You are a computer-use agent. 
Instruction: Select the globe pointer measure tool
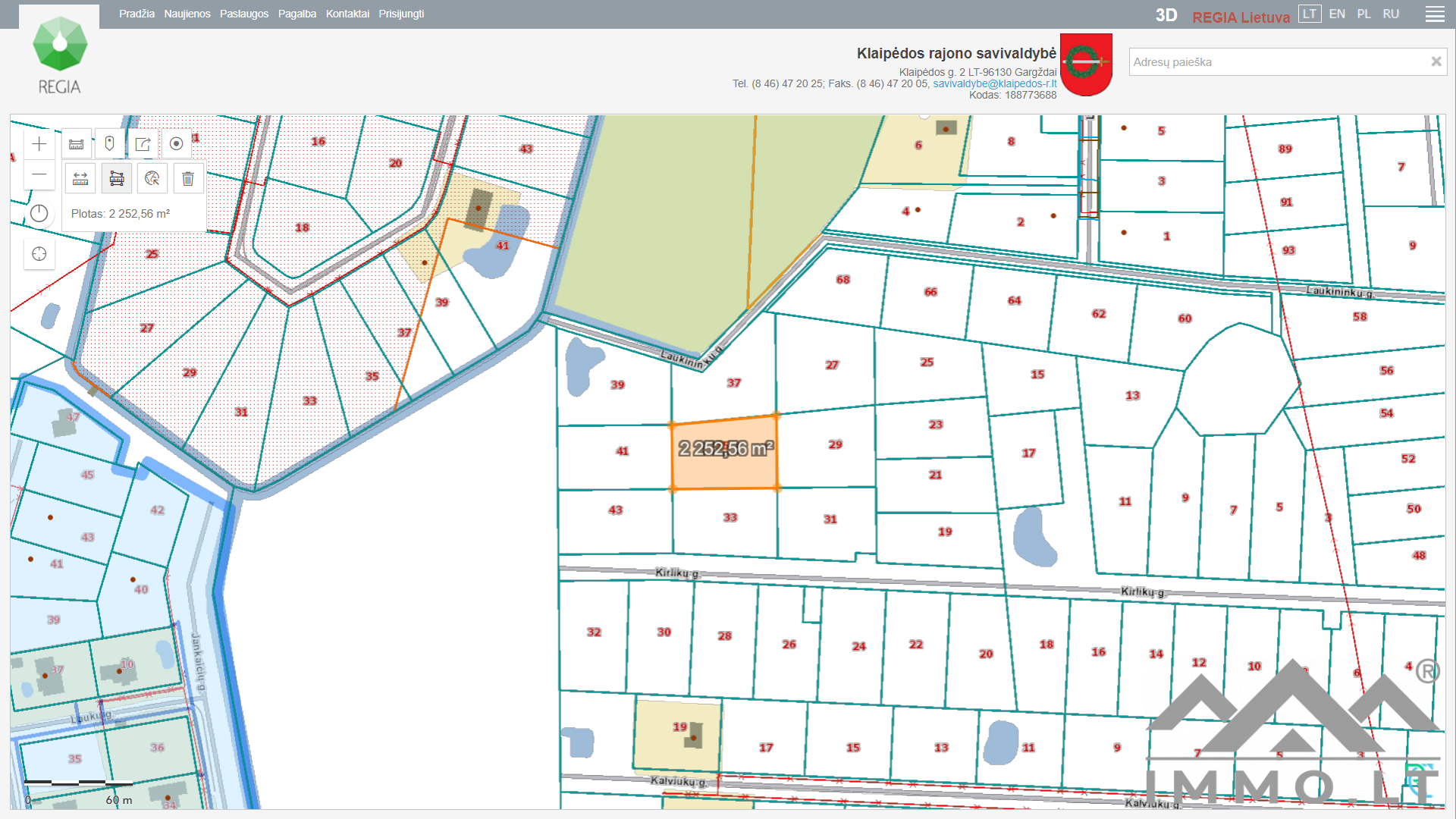(x=152, y=178)
